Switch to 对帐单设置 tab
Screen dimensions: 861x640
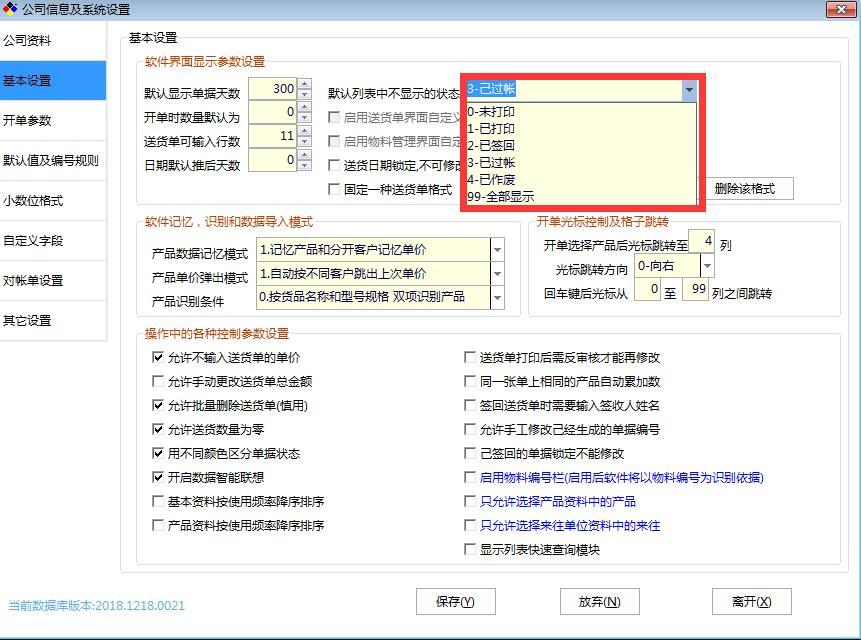coord(53,280)
